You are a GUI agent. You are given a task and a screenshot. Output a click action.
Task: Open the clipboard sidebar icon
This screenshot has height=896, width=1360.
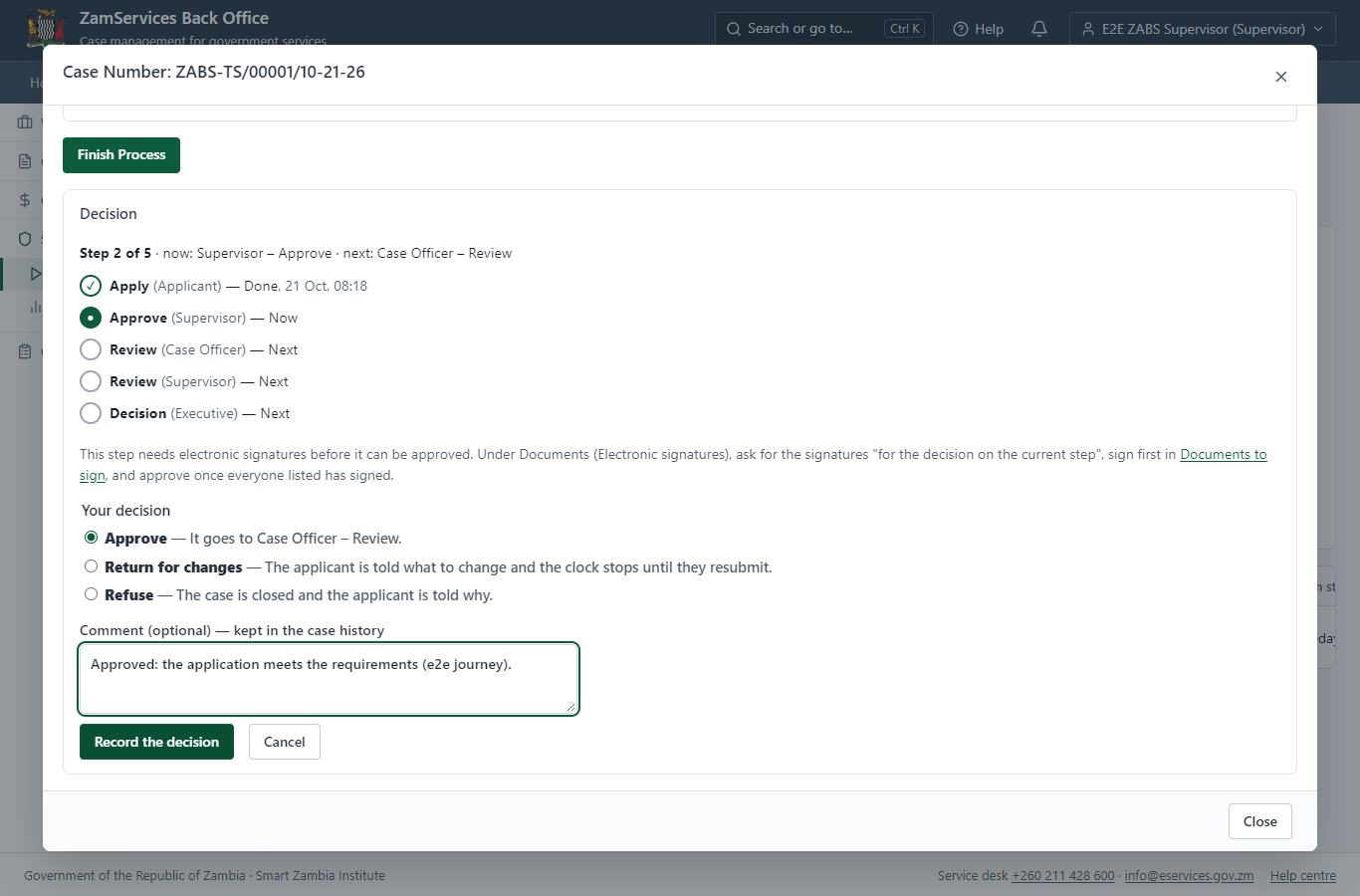pos(25,351)
